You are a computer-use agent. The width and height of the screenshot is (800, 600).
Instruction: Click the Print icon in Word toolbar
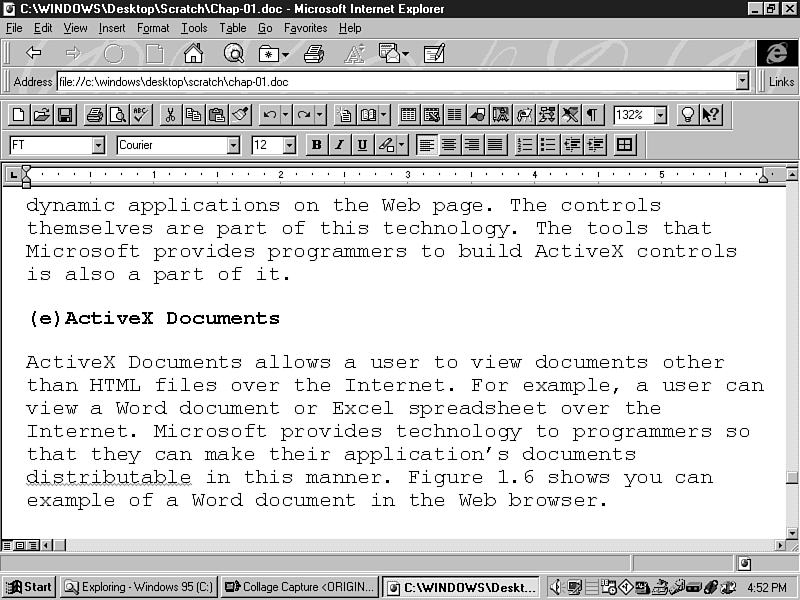94,115
